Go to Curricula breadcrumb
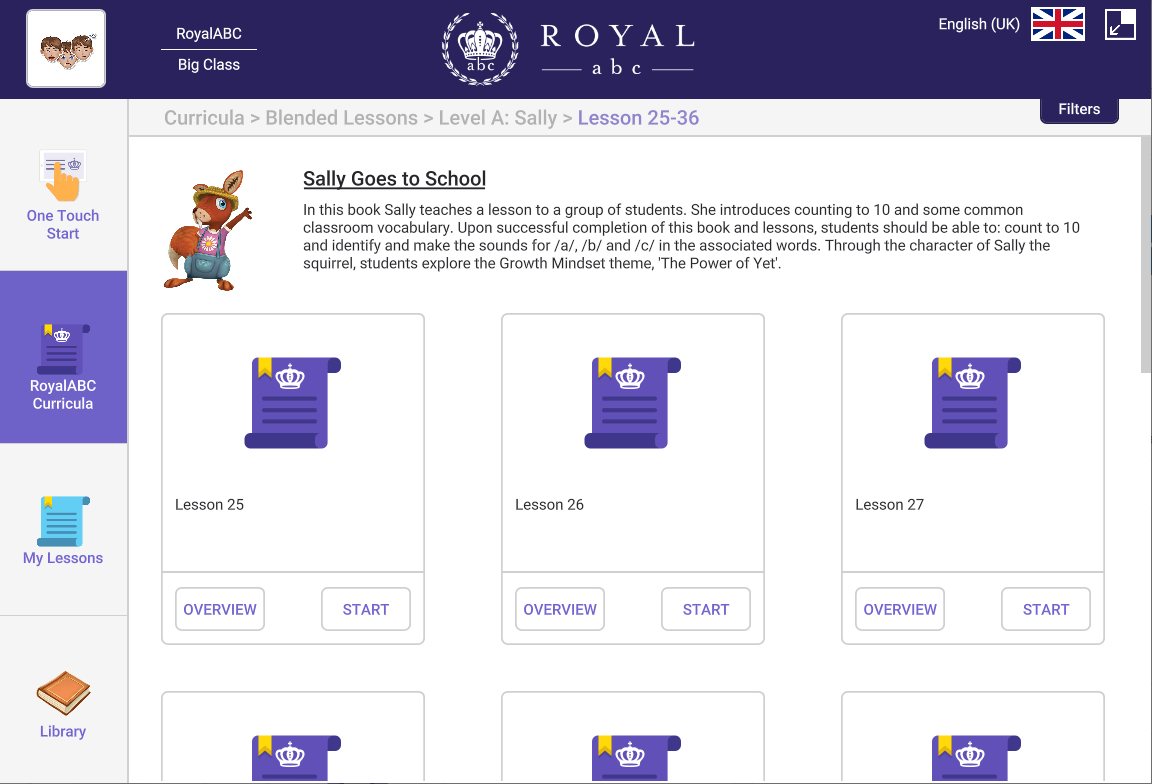 click(x=204, y=118)
